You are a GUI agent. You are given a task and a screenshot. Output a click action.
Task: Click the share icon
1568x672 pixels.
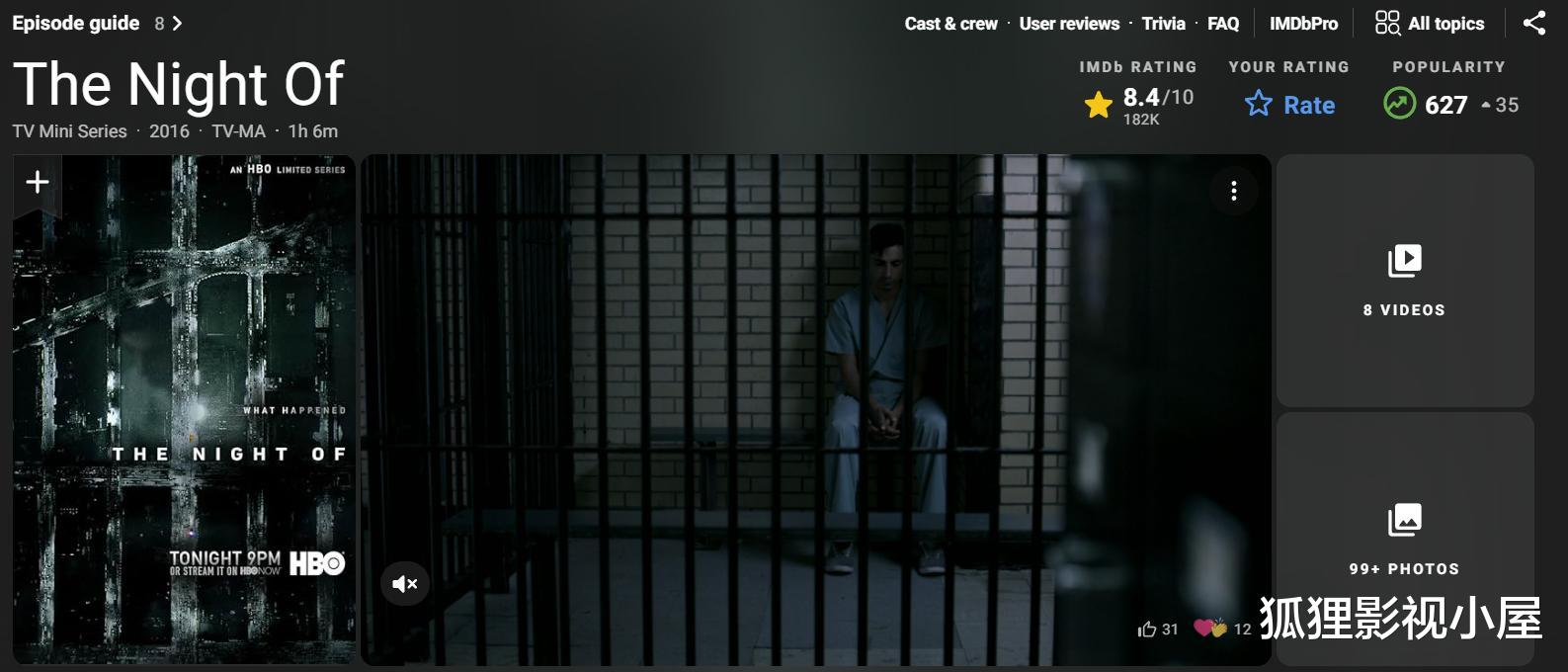click(x=1533, y=23)
